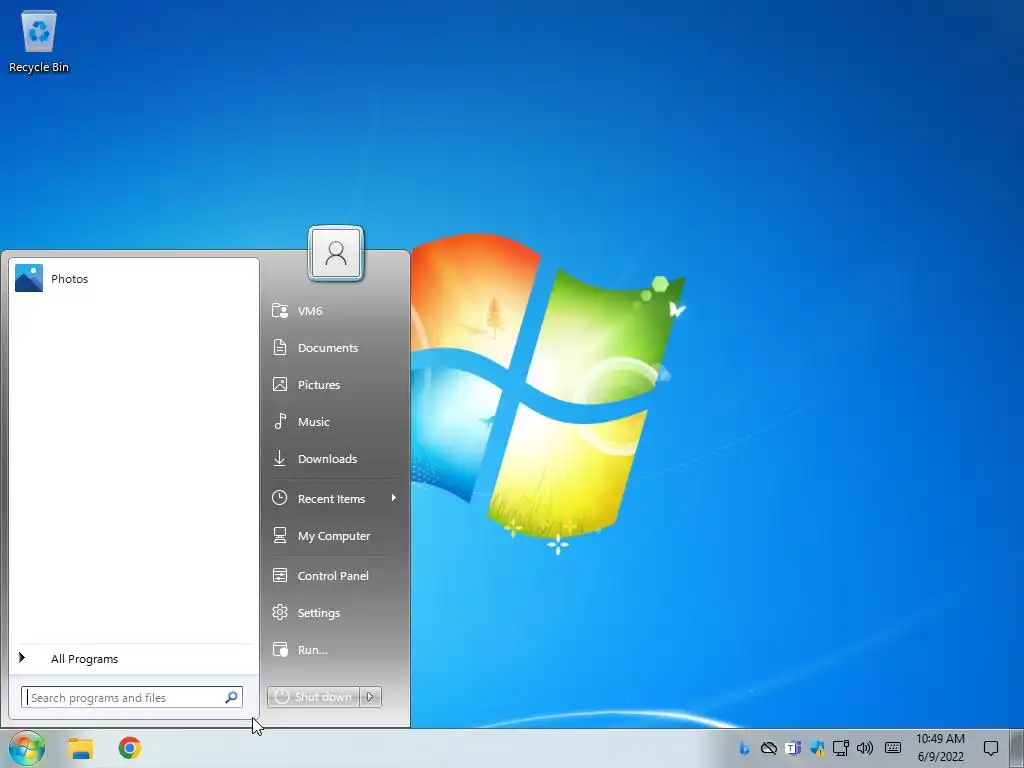Click the Search programs and files box

[x=132, y=697]
